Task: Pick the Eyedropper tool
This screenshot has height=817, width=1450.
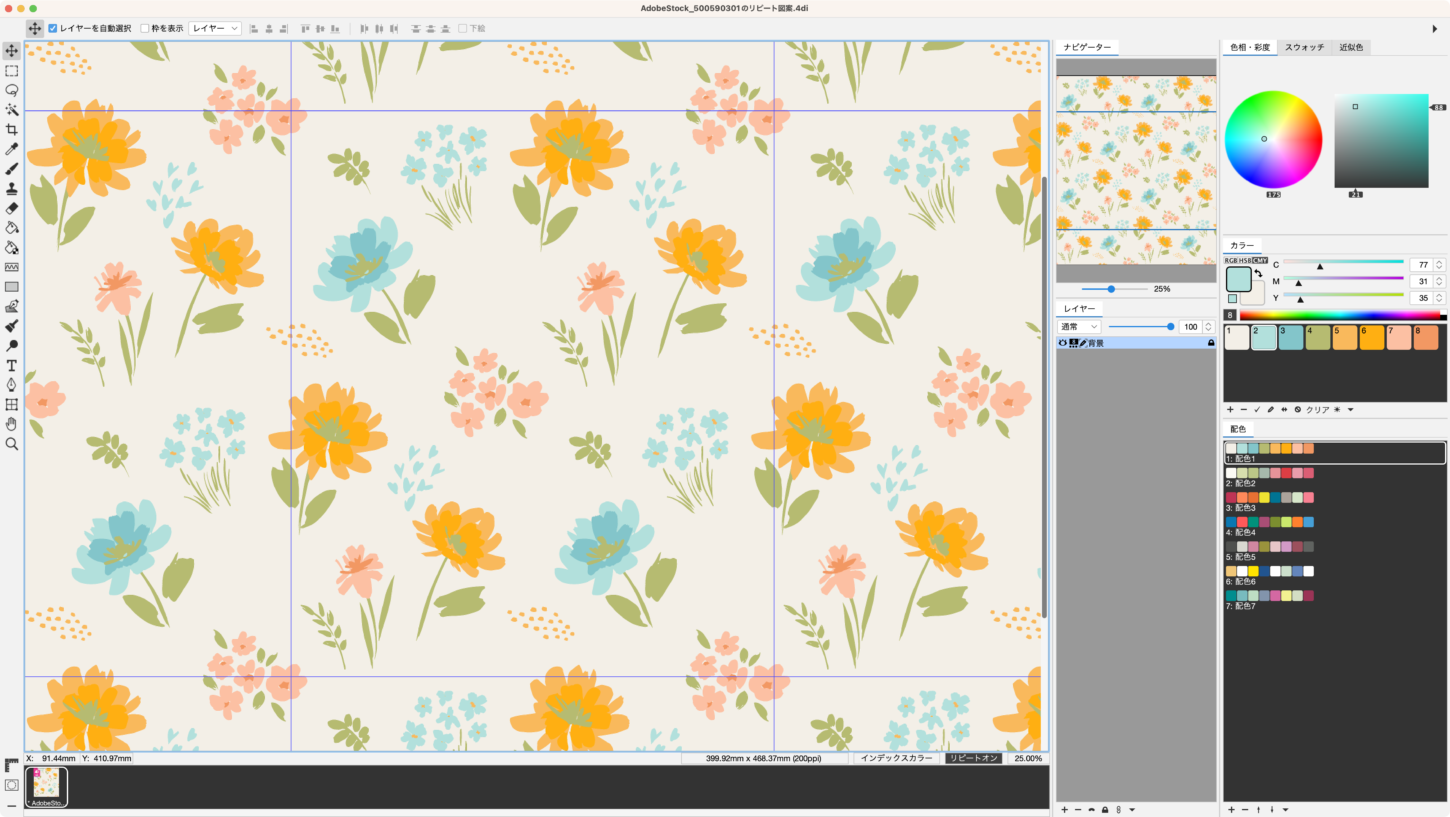Action: point(12,149)
